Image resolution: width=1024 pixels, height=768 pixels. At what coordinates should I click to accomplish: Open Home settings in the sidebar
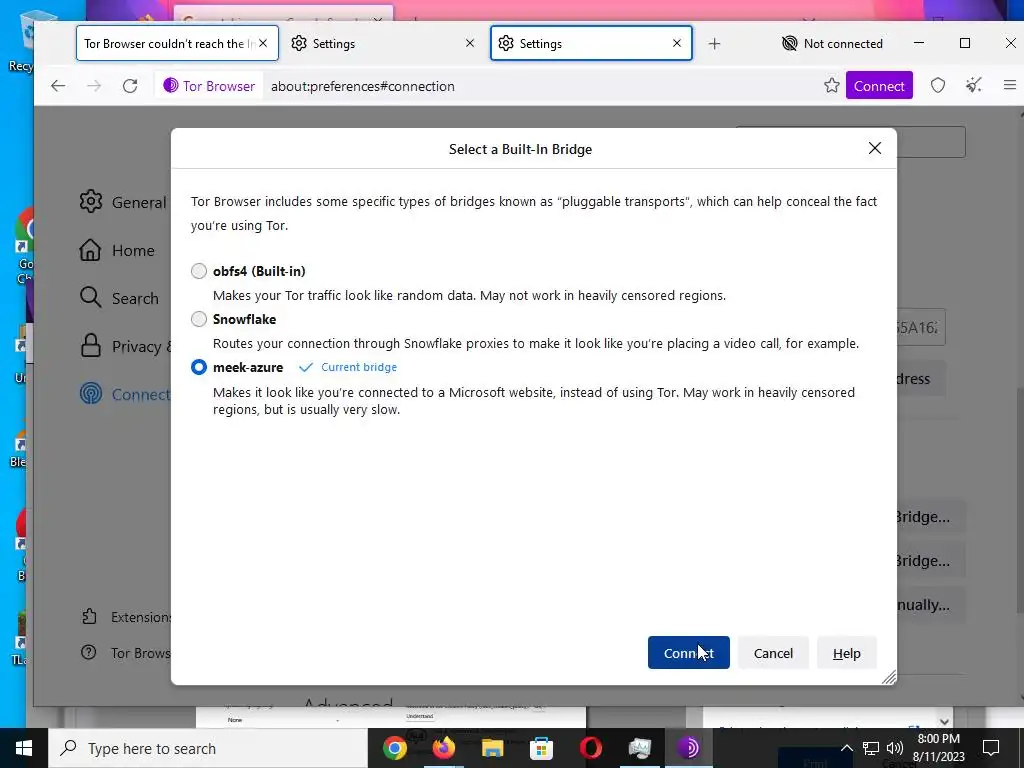tap(118, 250)
